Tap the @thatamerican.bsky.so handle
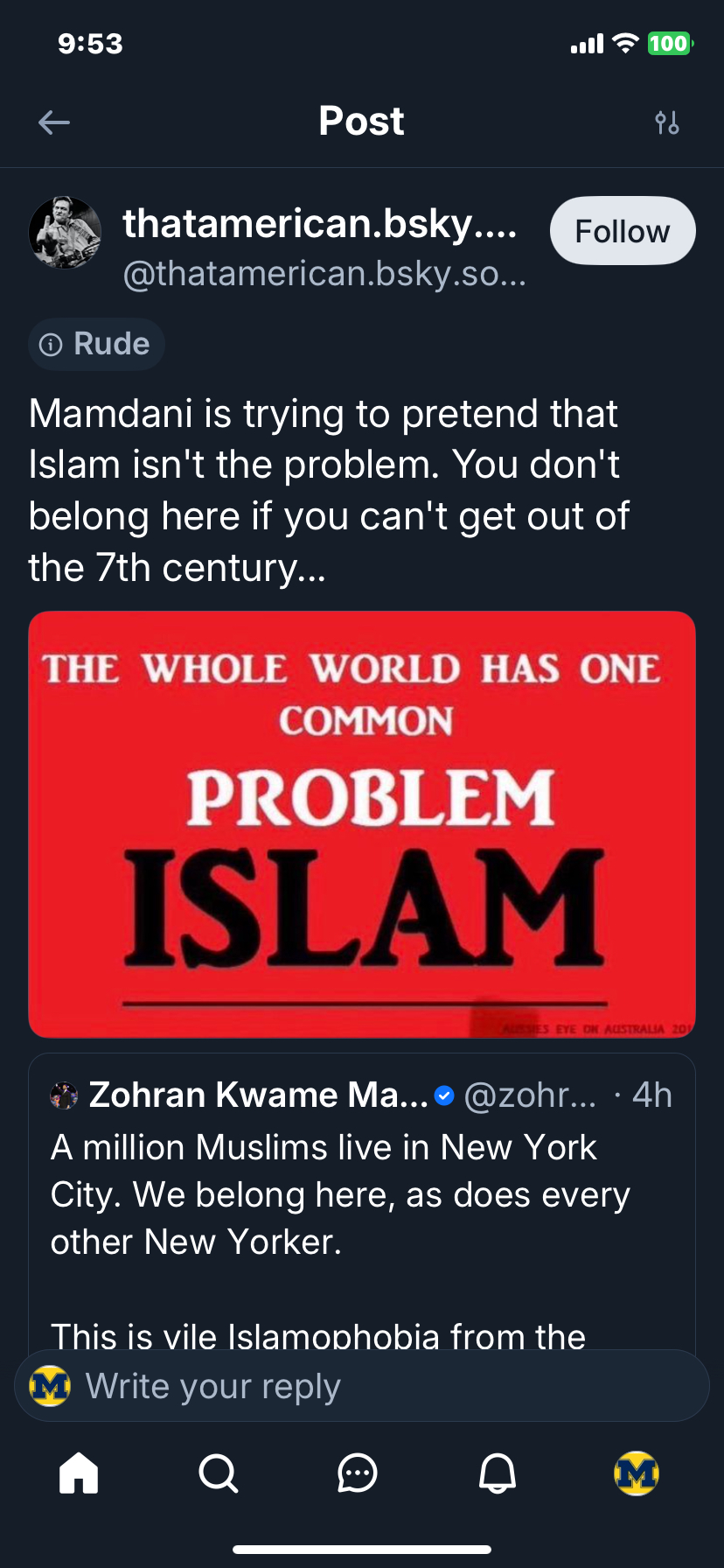This screenshot has height=1568, width=724. click(x=324, y=274)
